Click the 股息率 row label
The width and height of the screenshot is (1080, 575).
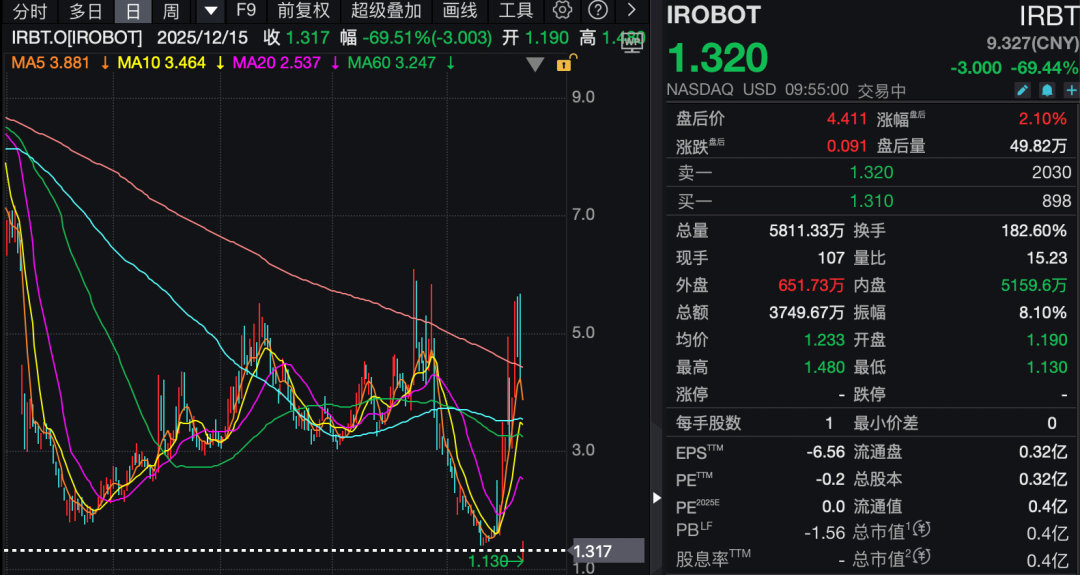point(714,558)
